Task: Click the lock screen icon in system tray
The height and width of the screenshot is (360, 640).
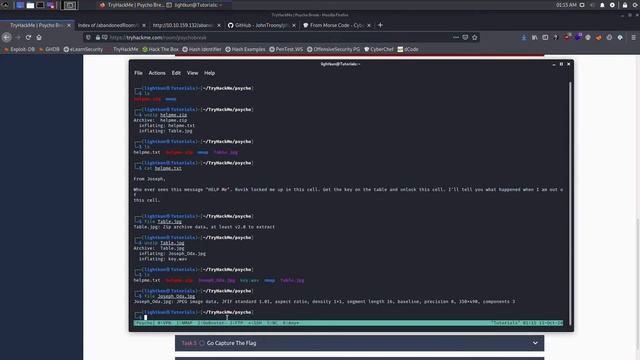Action: (625, 5)
